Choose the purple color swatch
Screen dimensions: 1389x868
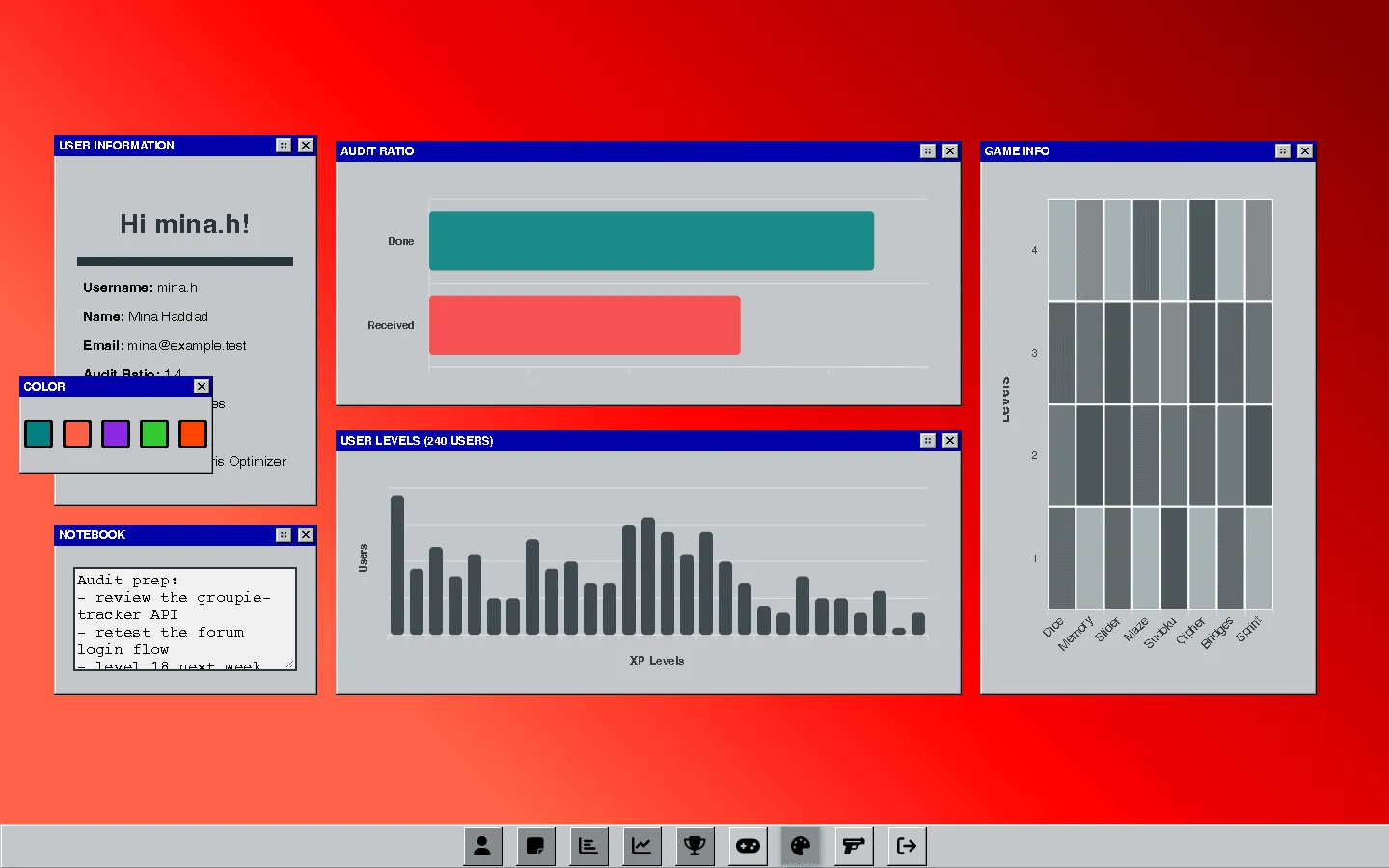point(116,434)
